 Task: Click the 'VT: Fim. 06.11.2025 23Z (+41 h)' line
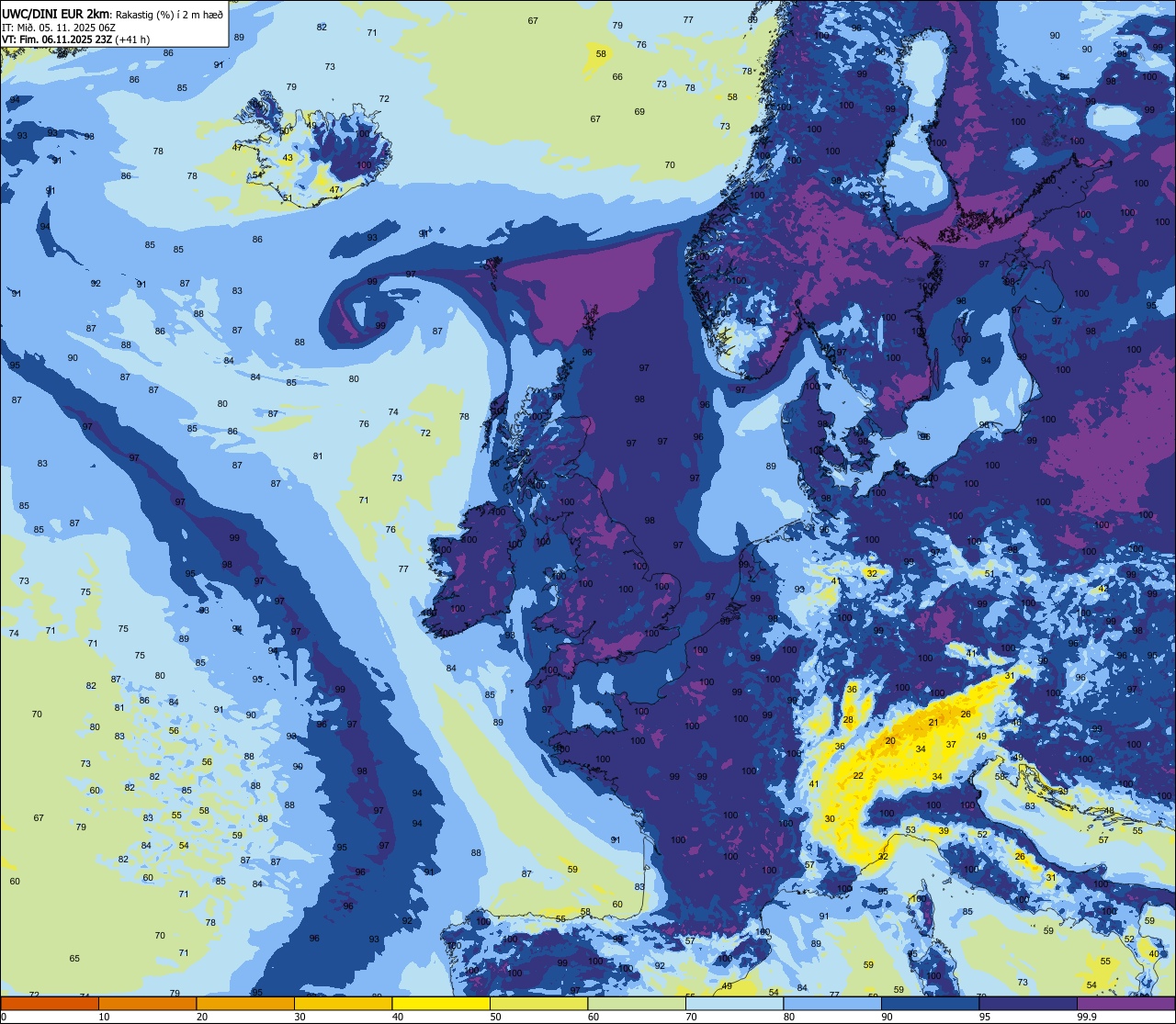pos(76,39)
